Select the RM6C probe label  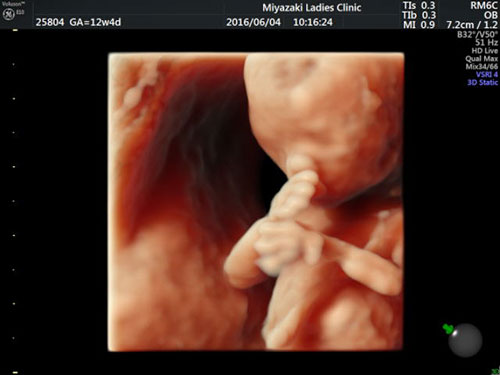click(x=484, y=6)
